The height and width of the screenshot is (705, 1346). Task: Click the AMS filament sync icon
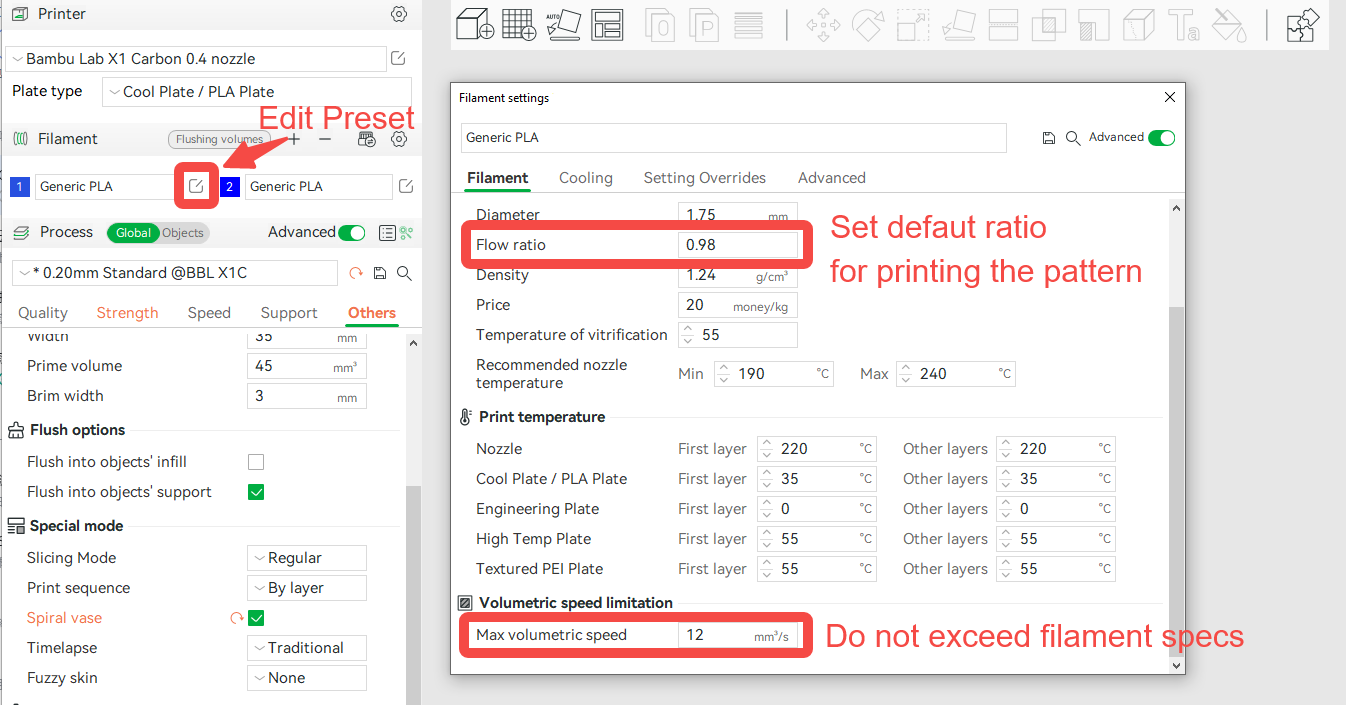coord(367,139)
